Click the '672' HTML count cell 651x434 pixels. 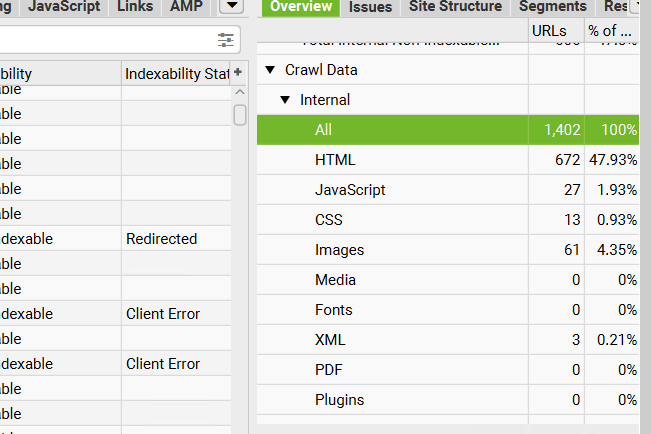pyautogui.click(x=556, y=160)
